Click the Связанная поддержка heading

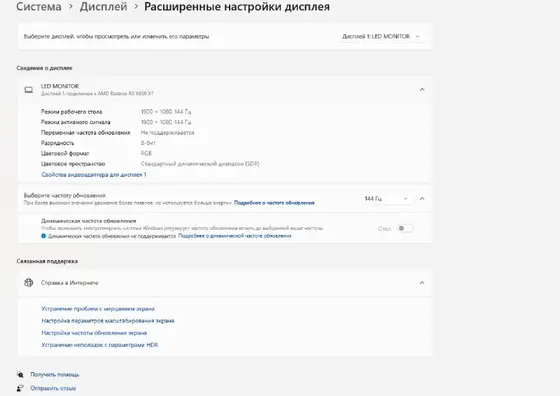[47, 261]
